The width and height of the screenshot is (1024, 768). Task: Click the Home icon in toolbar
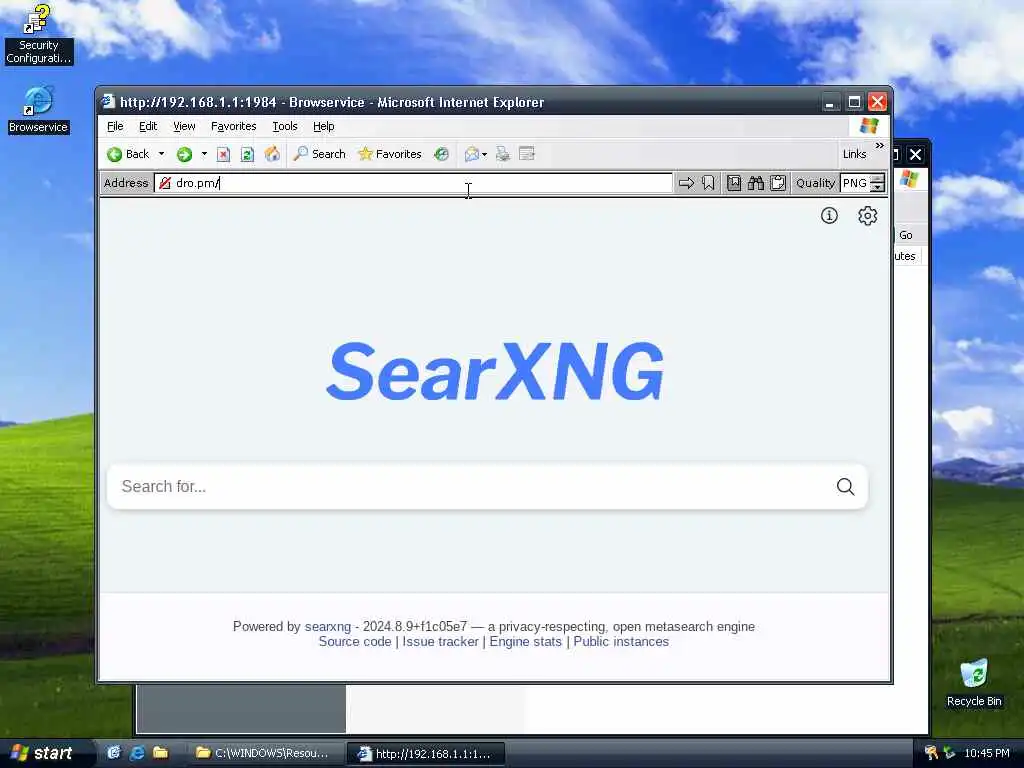(x=272, y=154)
